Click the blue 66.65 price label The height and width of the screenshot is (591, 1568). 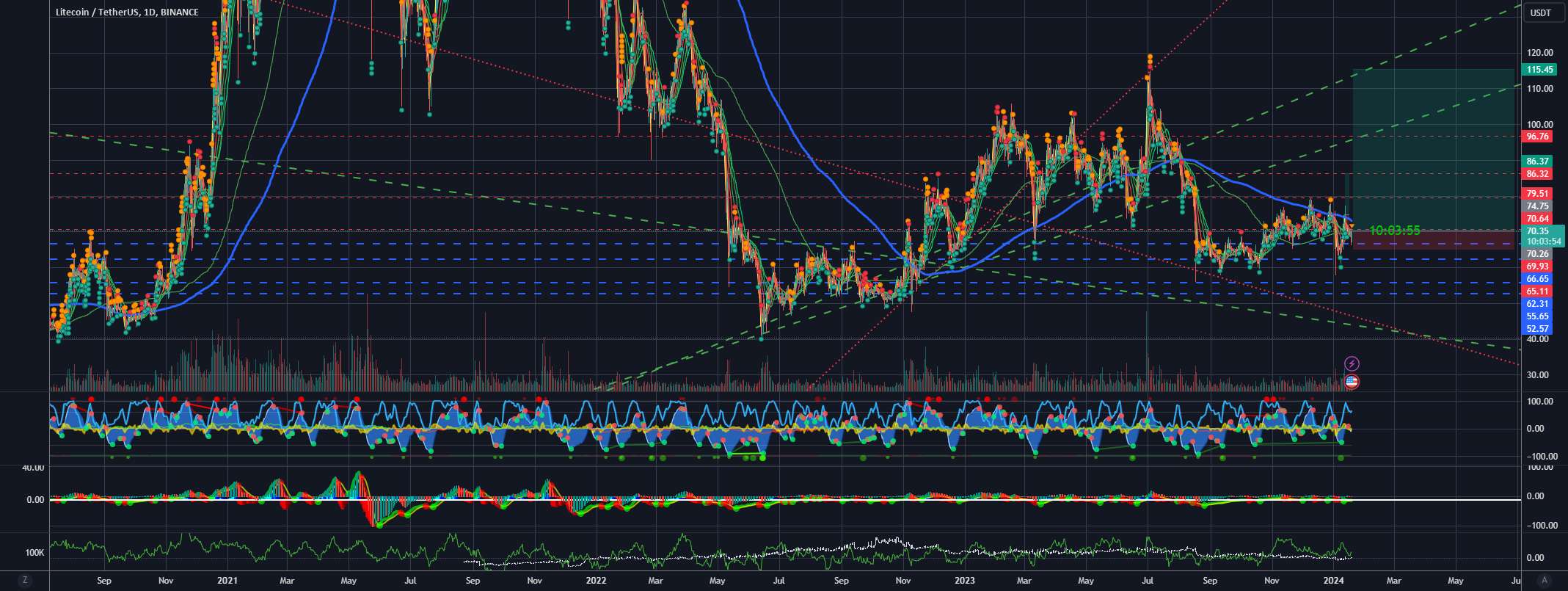pos(1537,279)
